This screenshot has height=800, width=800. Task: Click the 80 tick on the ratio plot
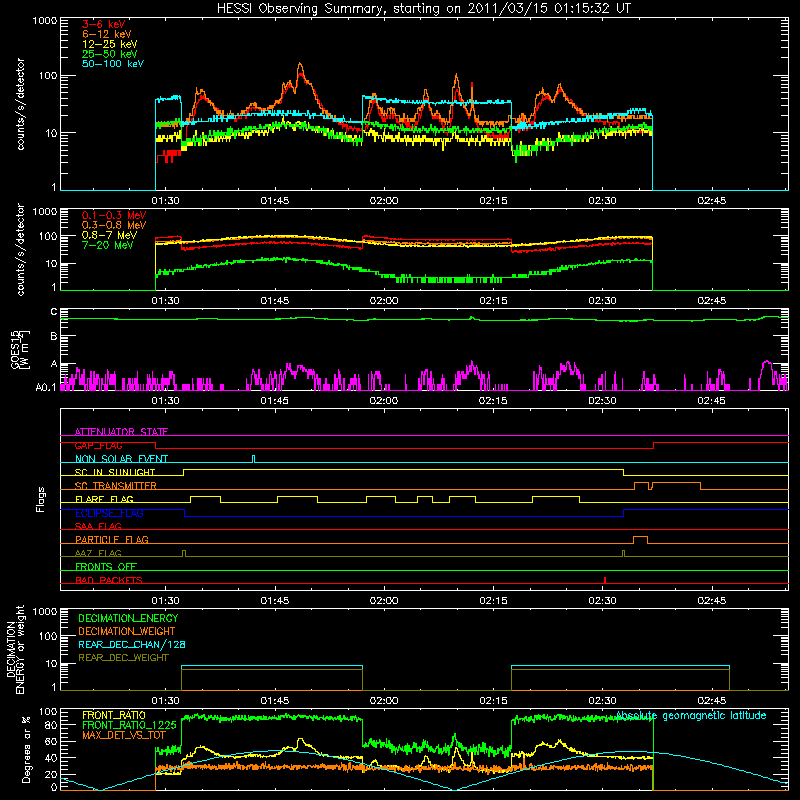51,724
